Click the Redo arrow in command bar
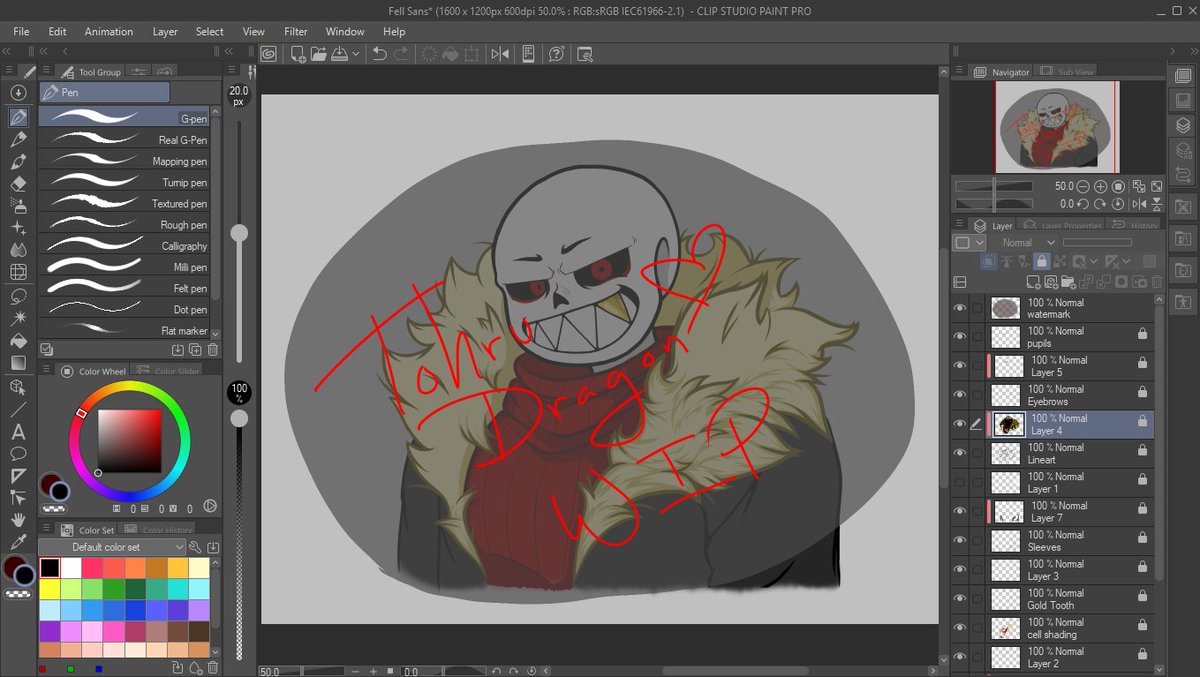The height and width of the screenshot is (677, 1200). point(400,54)
